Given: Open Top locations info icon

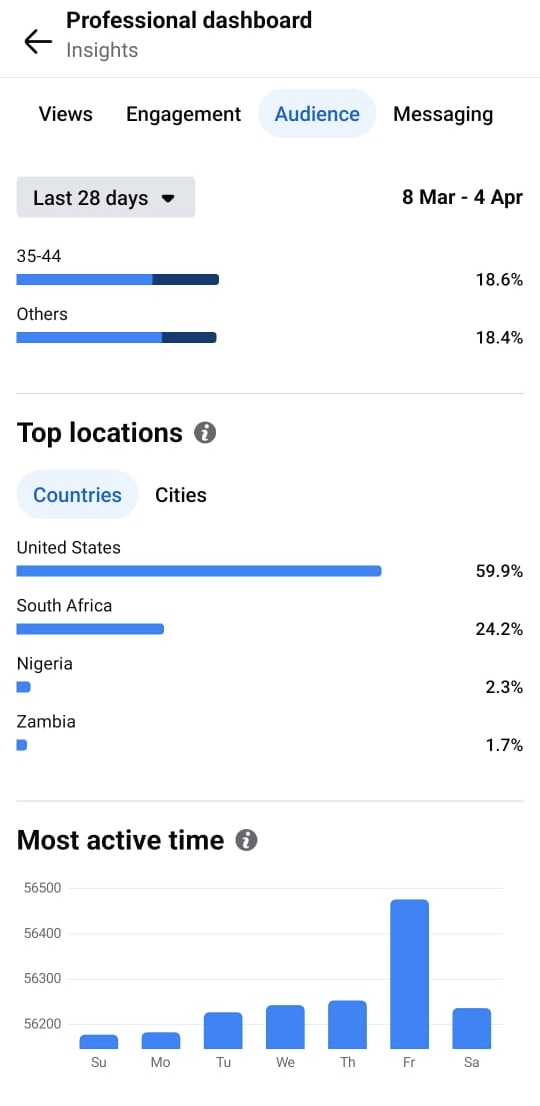Looking at the screenshot, I should [x=205, y=432].
